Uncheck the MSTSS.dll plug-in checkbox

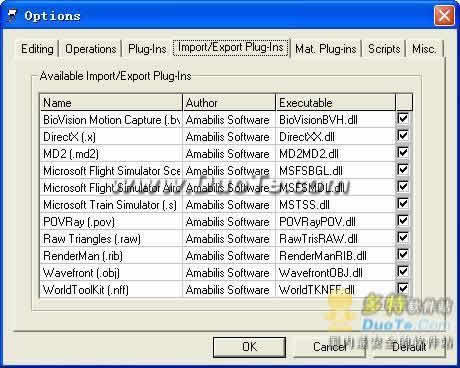(403, 203)
